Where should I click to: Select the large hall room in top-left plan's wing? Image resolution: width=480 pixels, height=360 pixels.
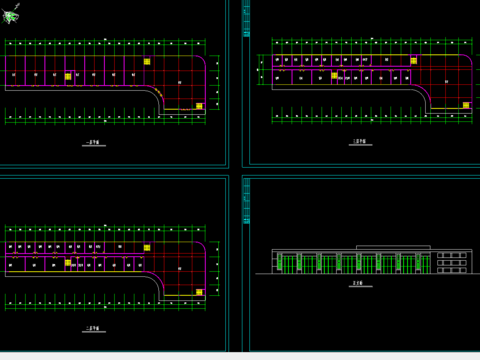click(x=180, y=82)
